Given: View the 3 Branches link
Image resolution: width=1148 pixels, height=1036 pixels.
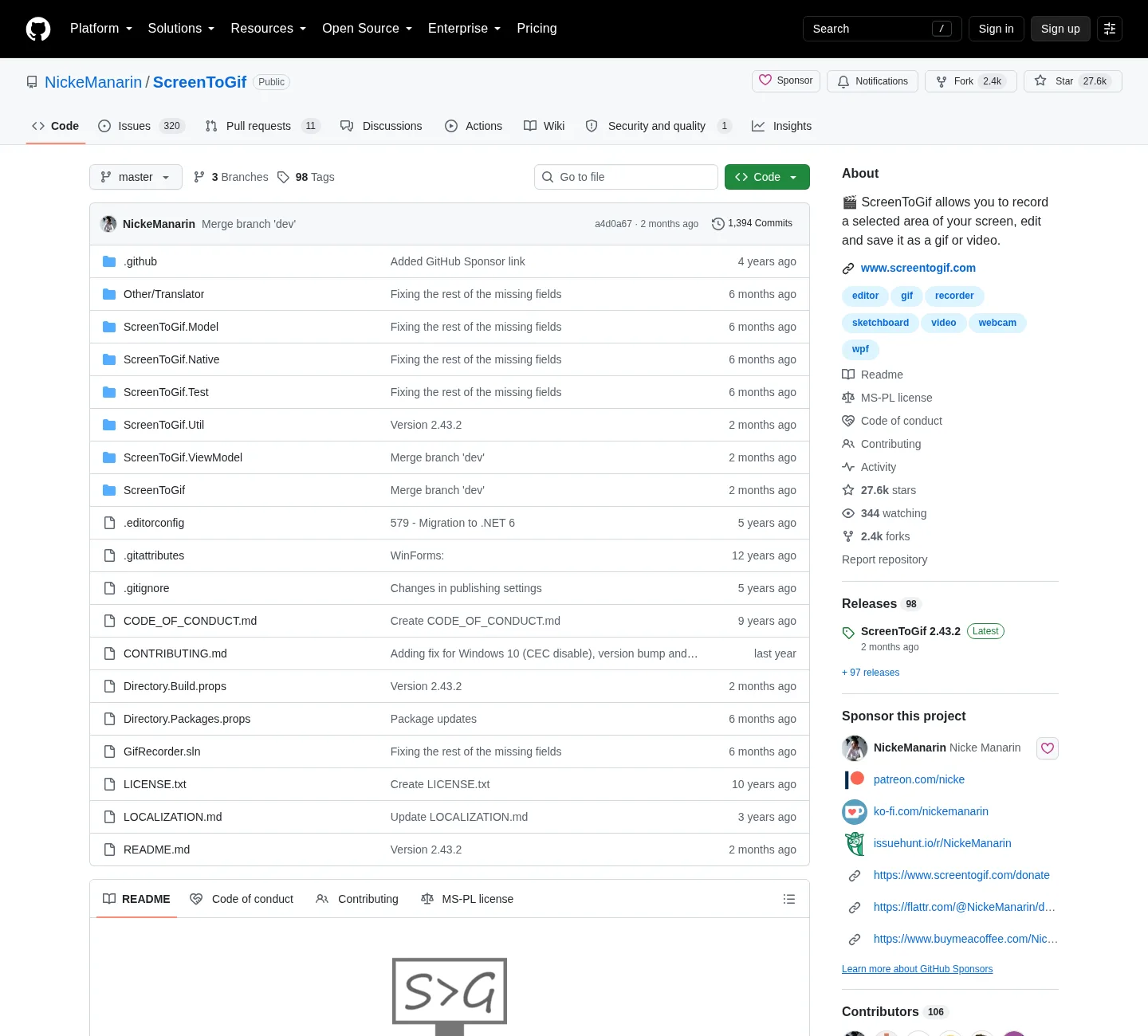Looking at the screenshot, I should click(x=231, y=177).
